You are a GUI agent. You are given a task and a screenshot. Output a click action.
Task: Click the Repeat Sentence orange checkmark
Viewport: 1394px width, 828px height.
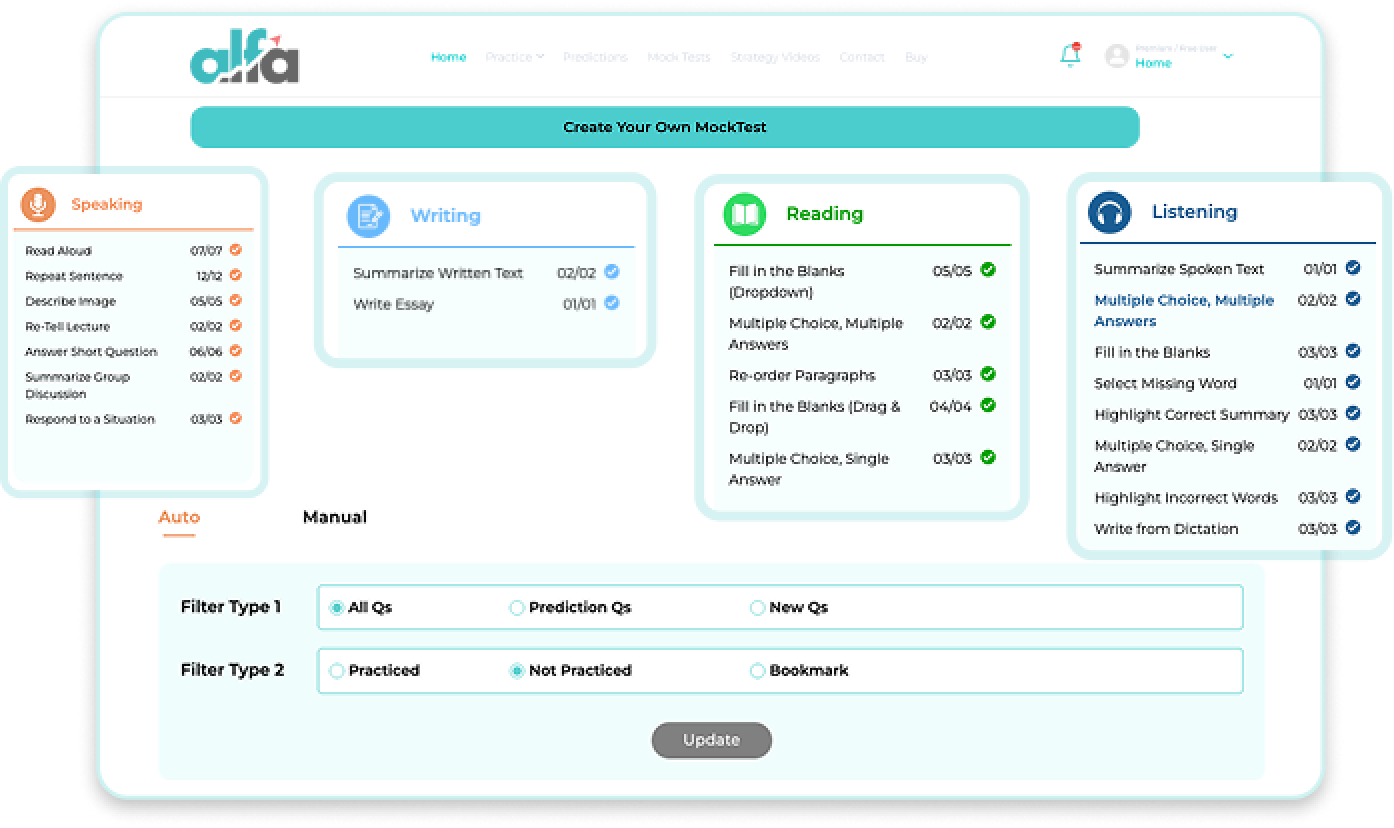(x=236, y=275)
